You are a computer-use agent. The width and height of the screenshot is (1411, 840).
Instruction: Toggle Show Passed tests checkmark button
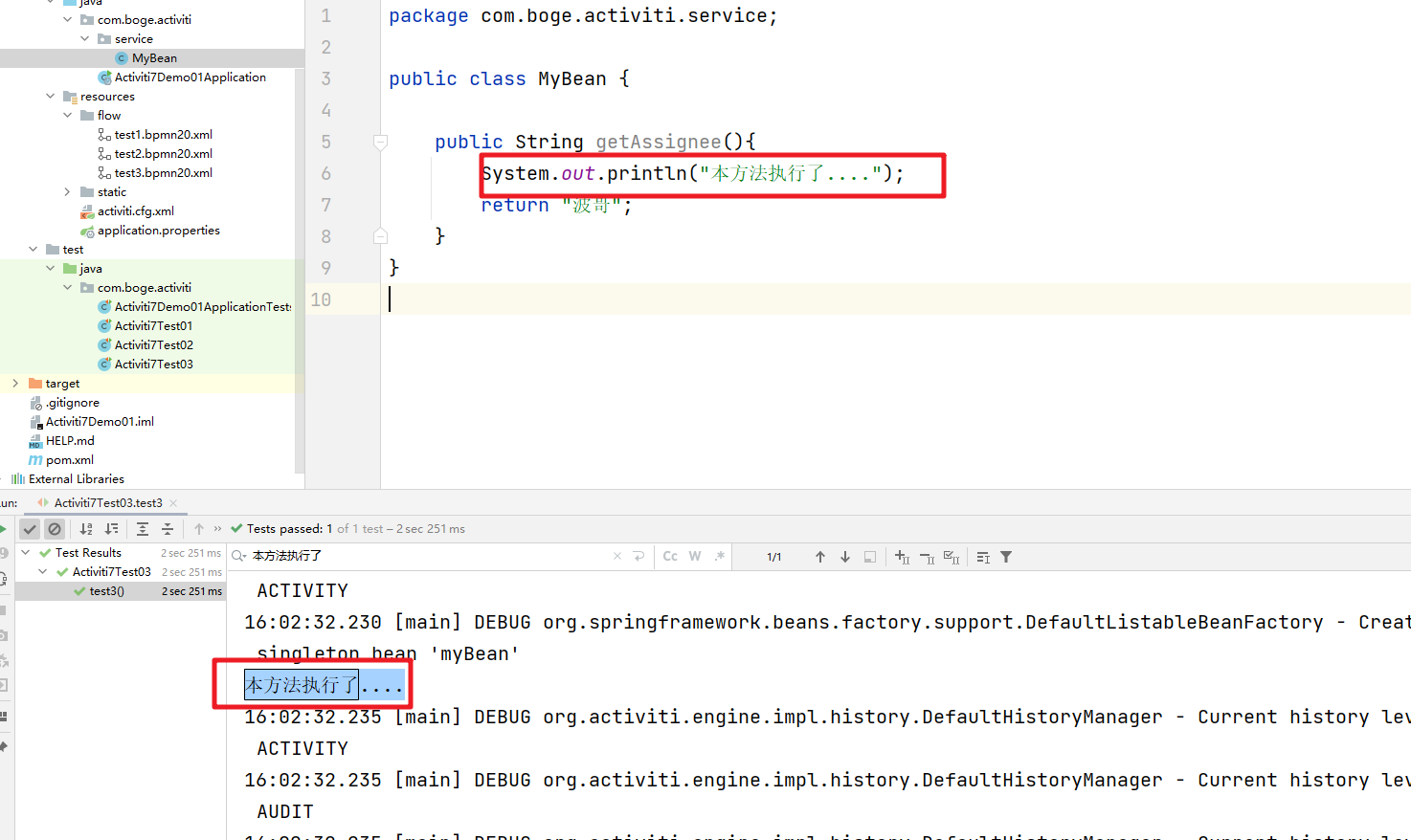click(x=30, y=529)
